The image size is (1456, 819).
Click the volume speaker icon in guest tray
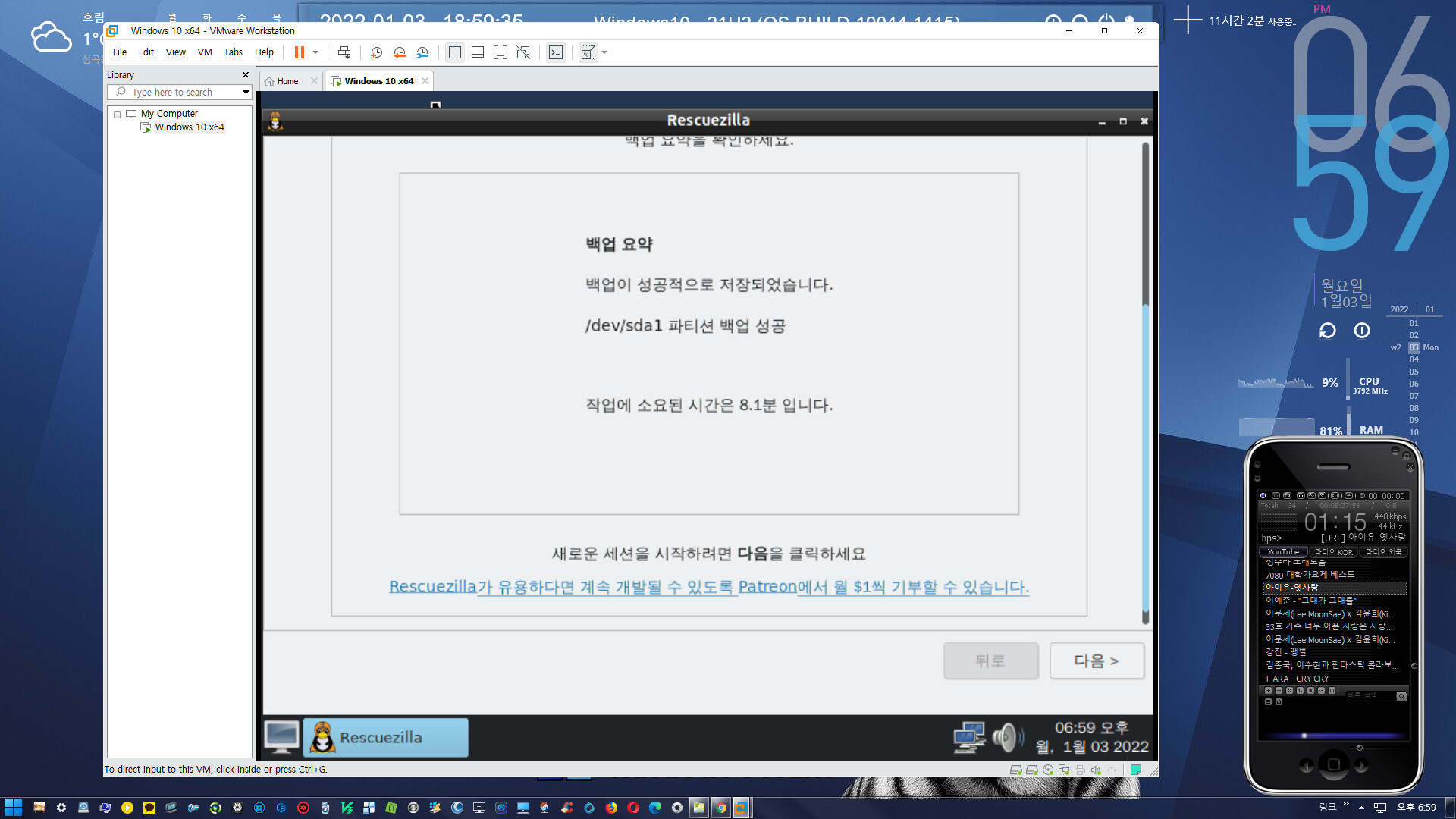(1008, 737)
